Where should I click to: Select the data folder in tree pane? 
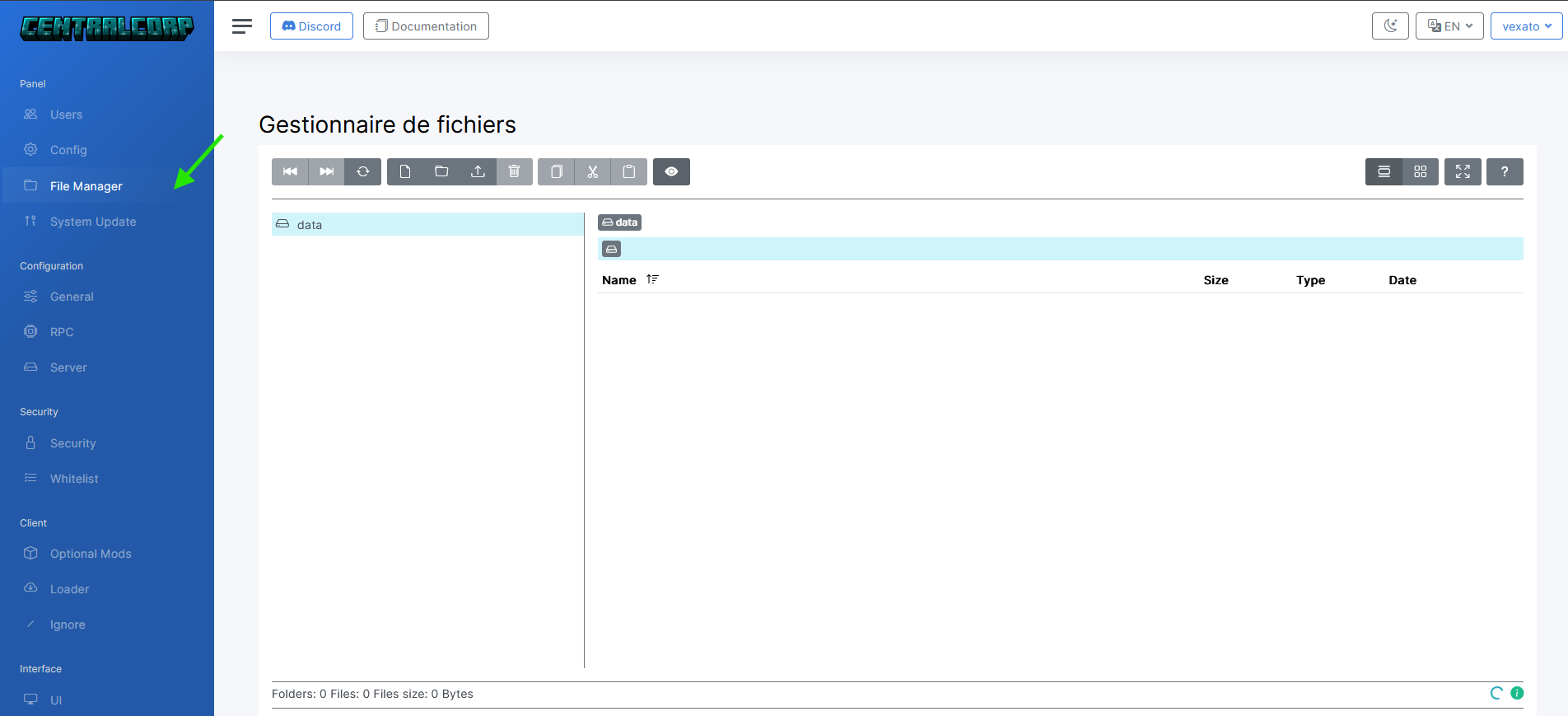(x=310, y=225)
